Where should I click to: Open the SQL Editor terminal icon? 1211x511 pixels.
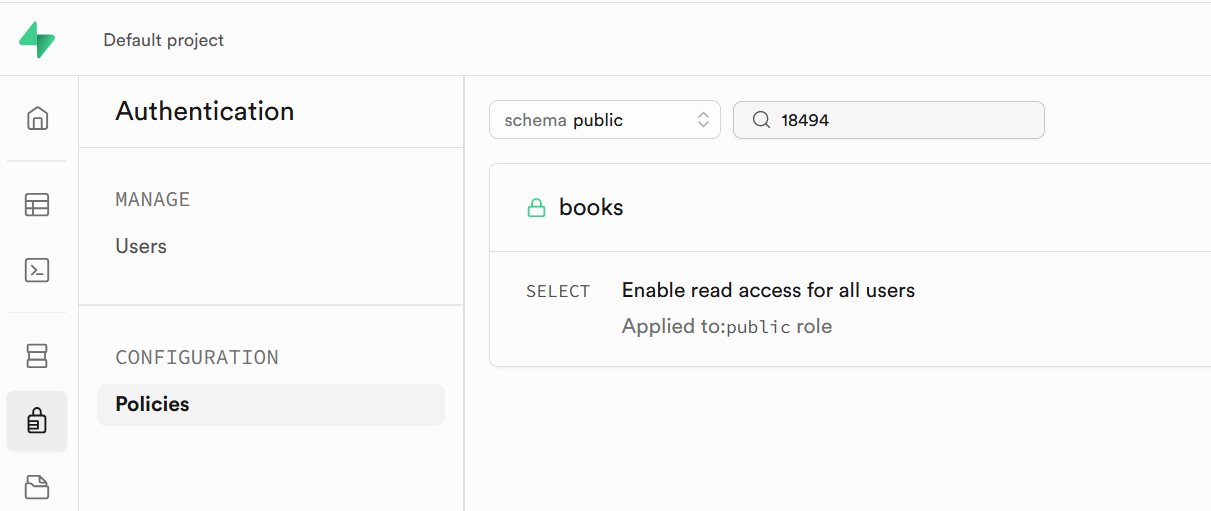coord(37,270)
